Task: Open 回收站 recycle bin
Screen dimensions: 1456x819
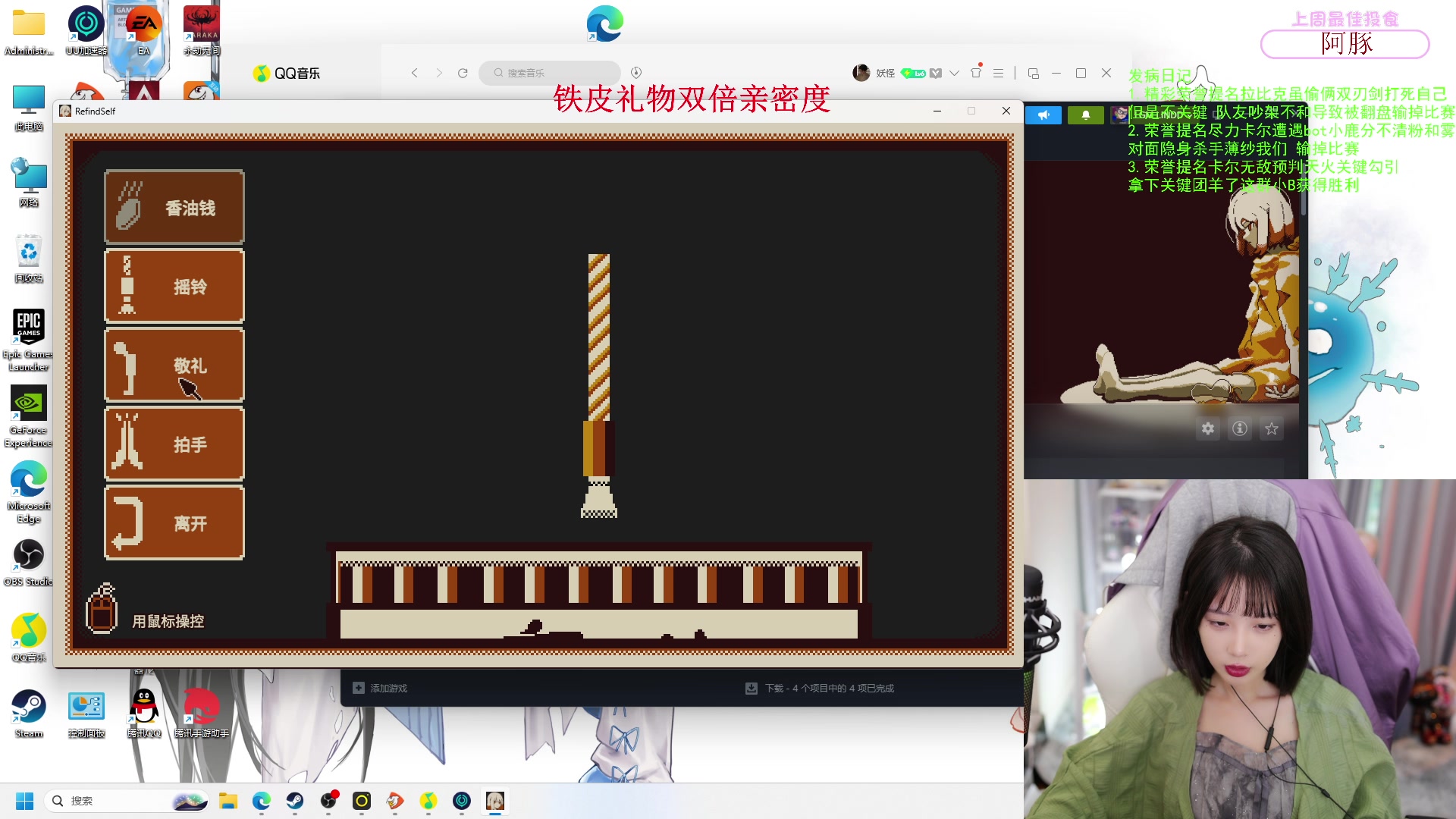Action: [29, 259]
